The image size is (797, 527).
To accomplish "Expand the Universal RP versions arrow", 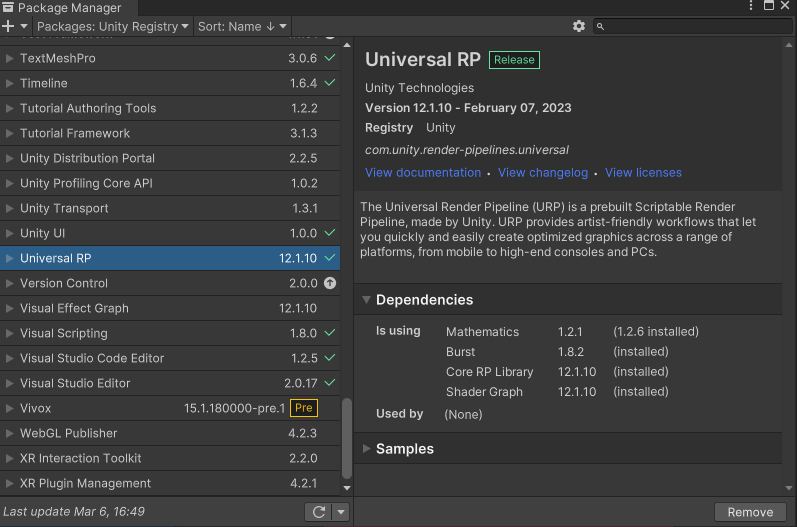I will [x=9, y=258].
